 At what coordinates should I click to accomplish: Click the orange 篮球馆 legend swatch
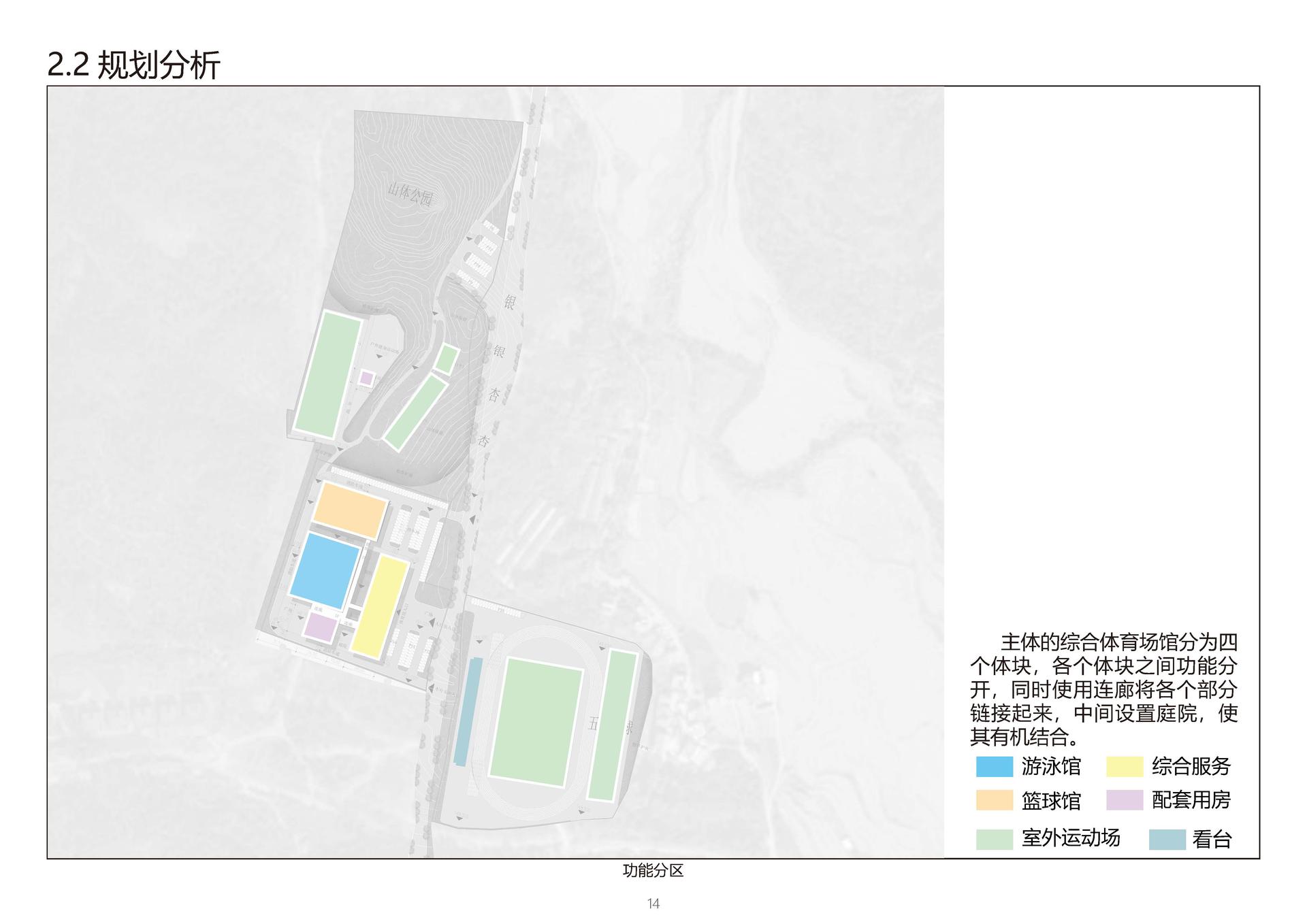pyautogui.click(x=994, y=800)
